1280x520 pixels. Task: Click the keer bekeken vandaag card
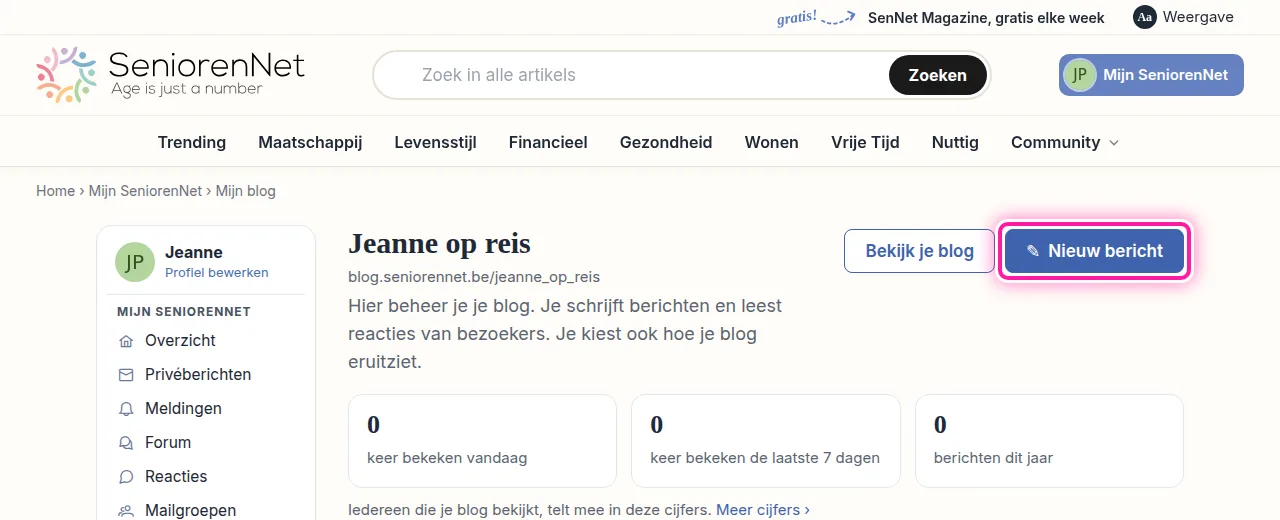[482, 441]
